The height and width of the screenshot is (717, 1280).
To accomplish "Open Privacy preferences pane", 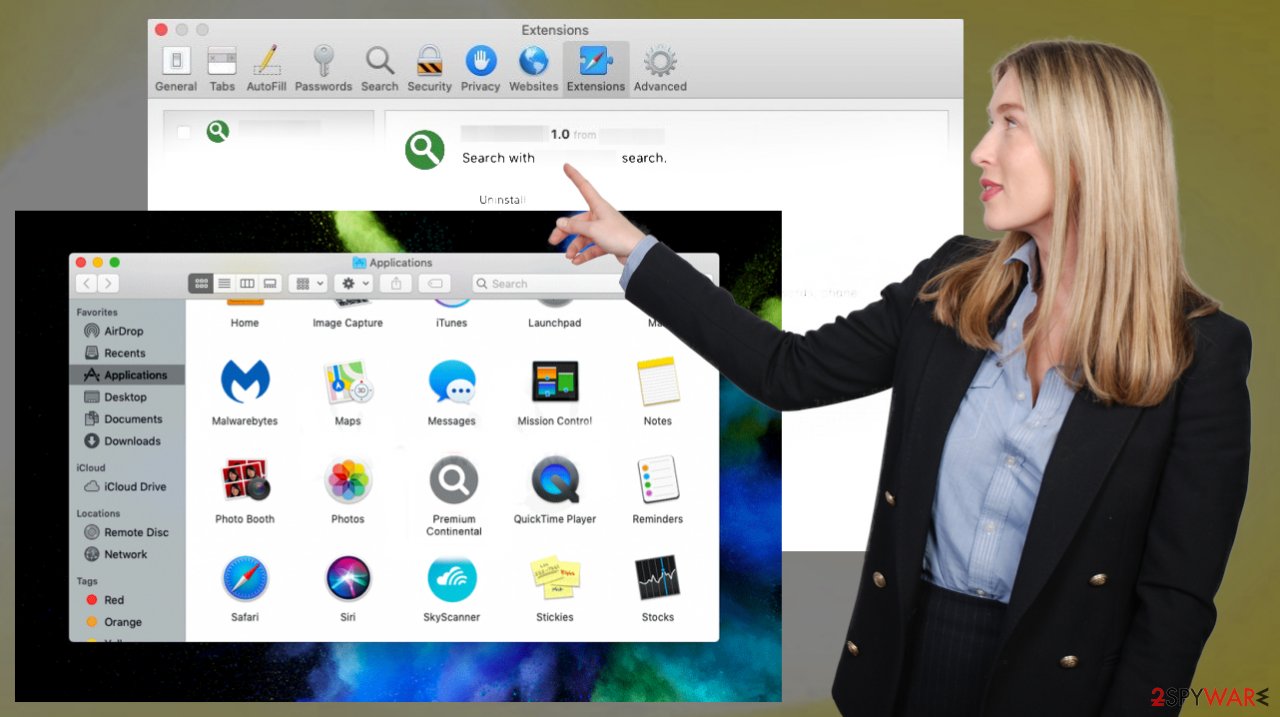I will (x=480, y=69).
